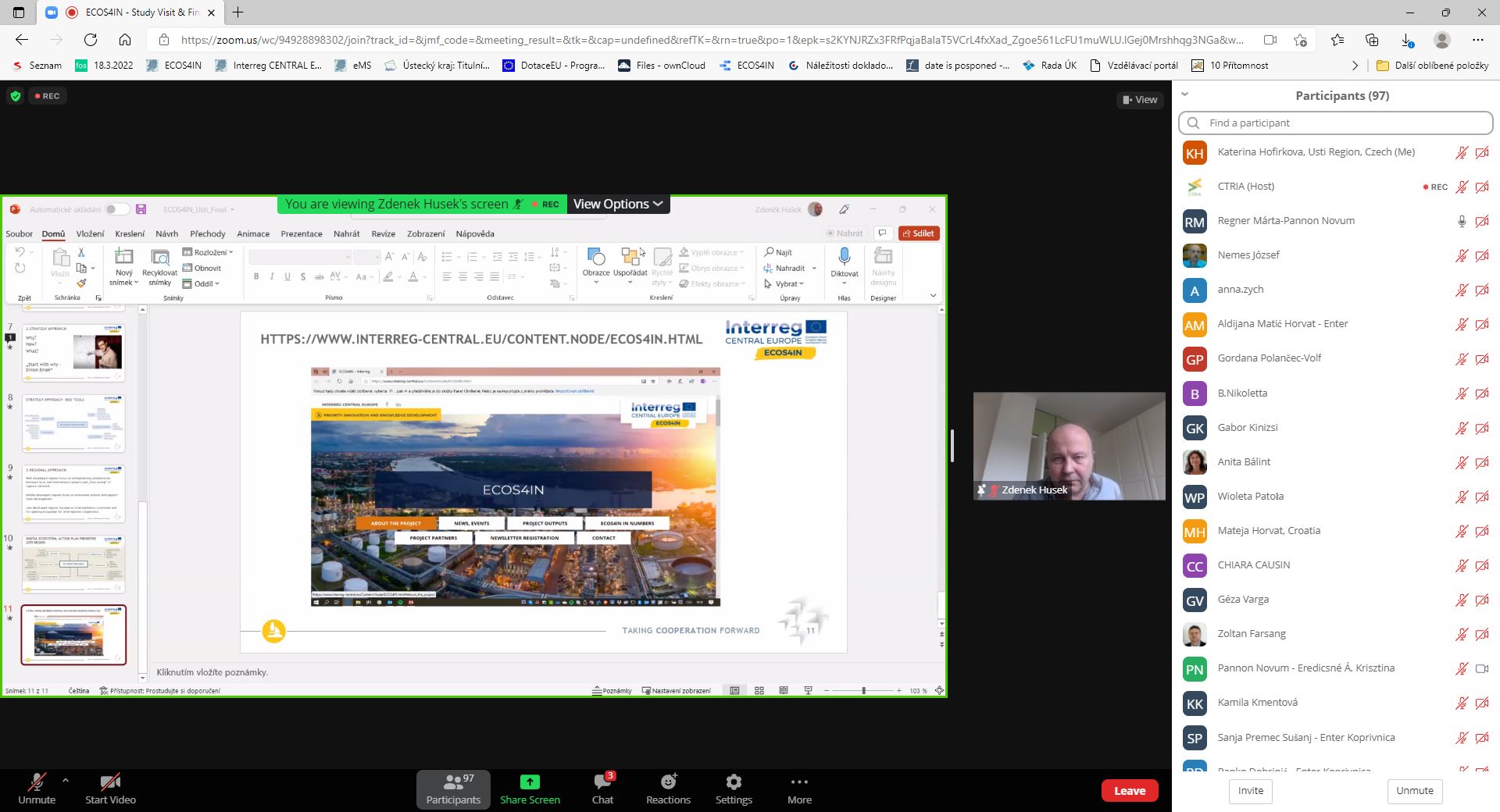Screen dimensions: 1500x812
Task: Switch to the Vložení ribbon tab
Action: pyautogui.click(x=90, y=233)
